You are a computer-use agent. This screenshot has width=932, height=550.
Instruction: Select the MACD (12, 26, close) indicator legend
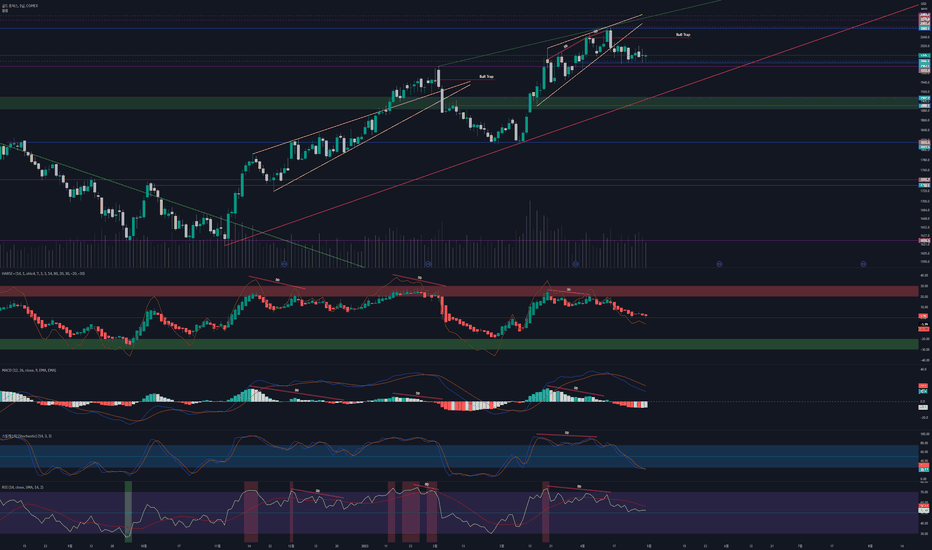(x=29, y=370)
